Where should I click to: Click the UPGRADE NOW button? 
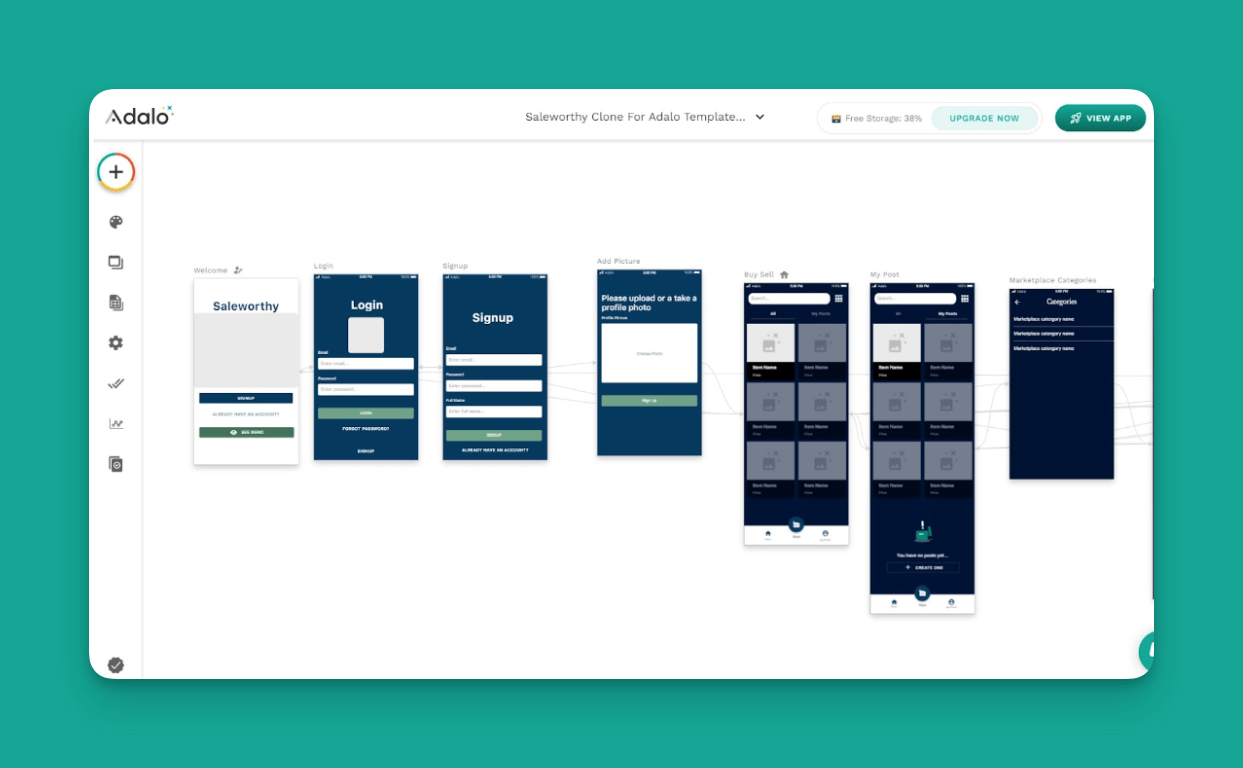pyautogui.click(x=985, y=118)
